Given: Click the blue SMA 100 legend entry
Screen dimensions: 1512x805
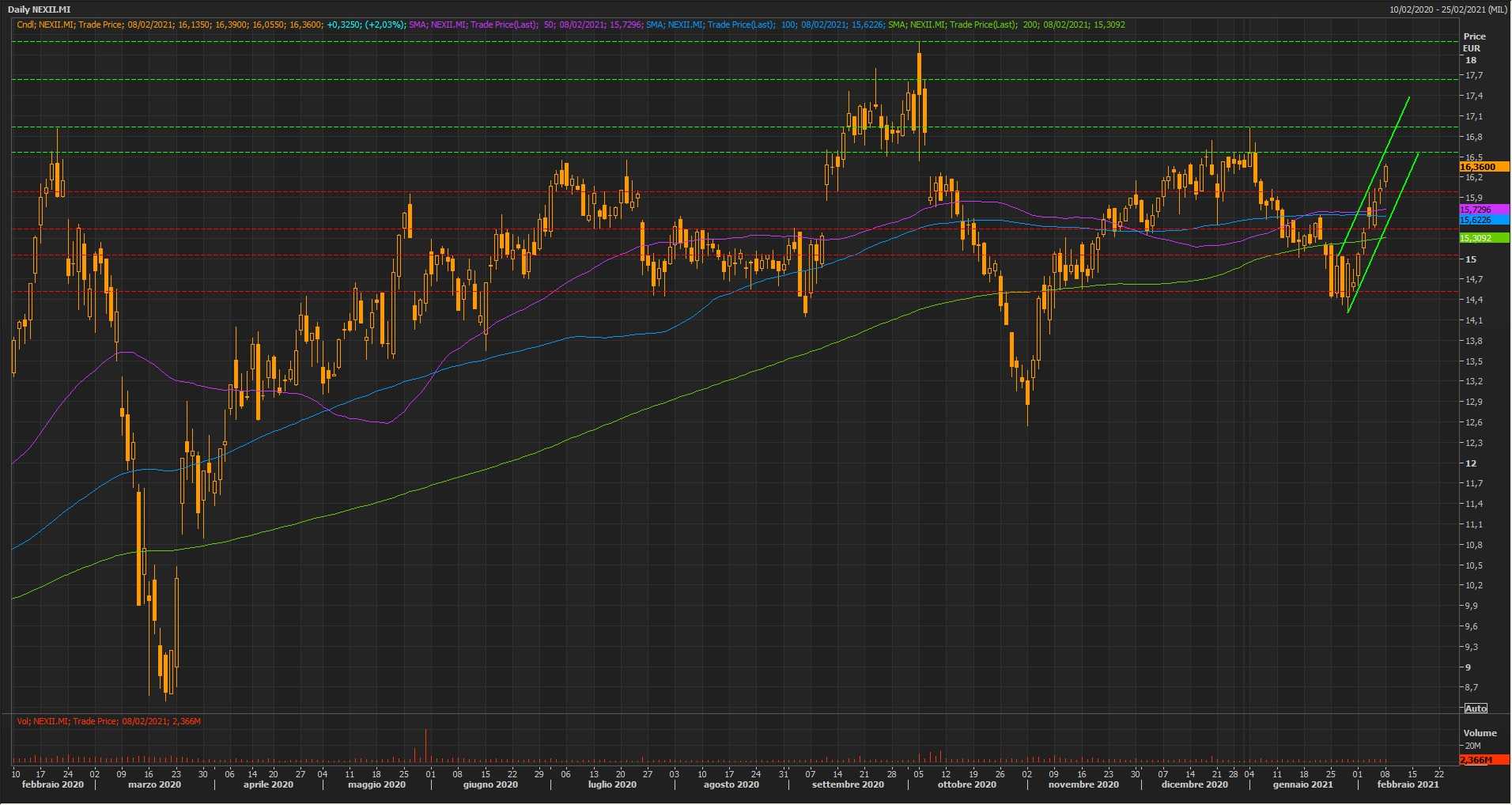Looking at the screenshot, I should 764,25.
